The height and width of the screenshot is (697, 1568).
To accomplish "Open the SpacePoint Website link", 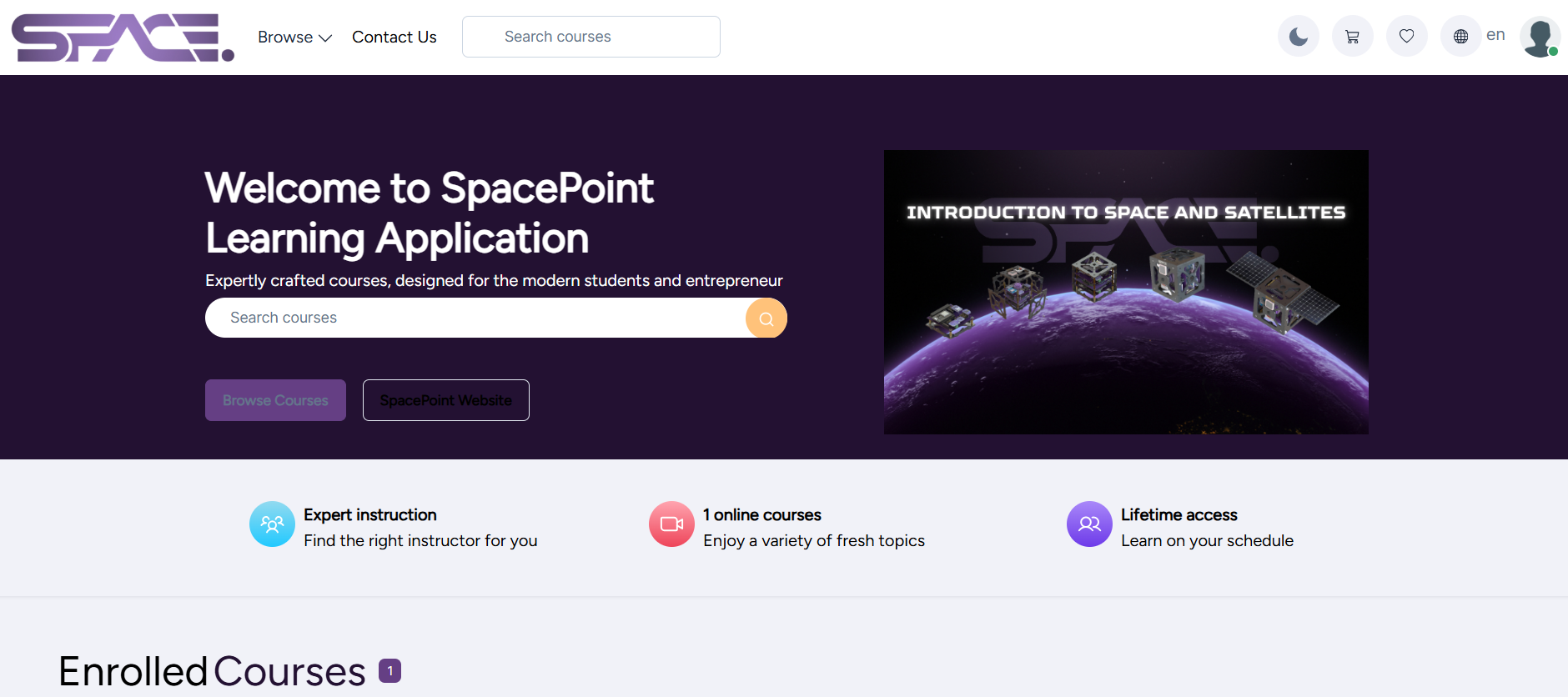I will pos(446,400).
